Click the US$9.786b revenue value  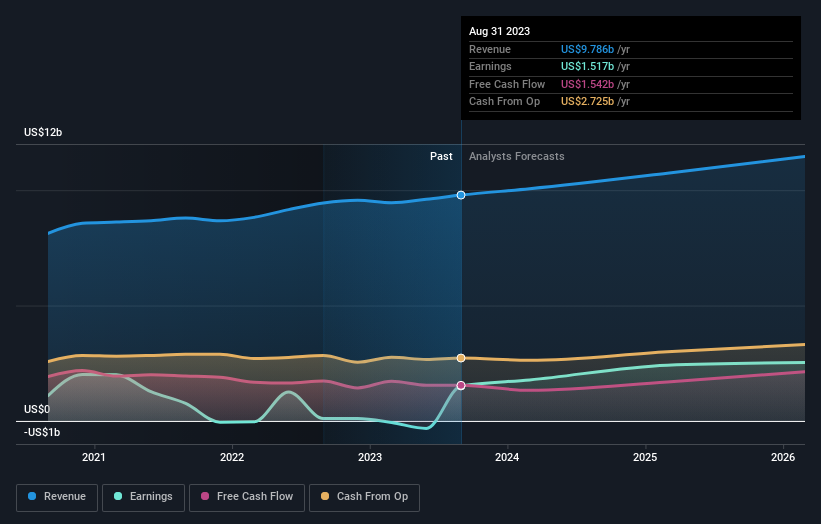(x=587, y=49)
